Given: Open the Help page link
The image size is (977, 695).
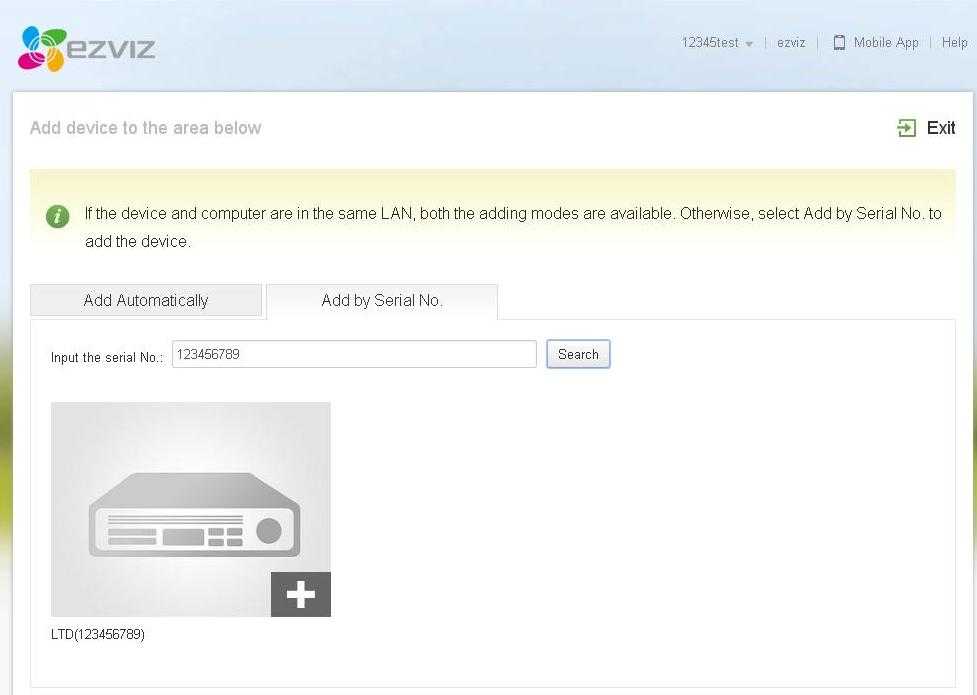Looking at the screenshot, I should point(954,43).
